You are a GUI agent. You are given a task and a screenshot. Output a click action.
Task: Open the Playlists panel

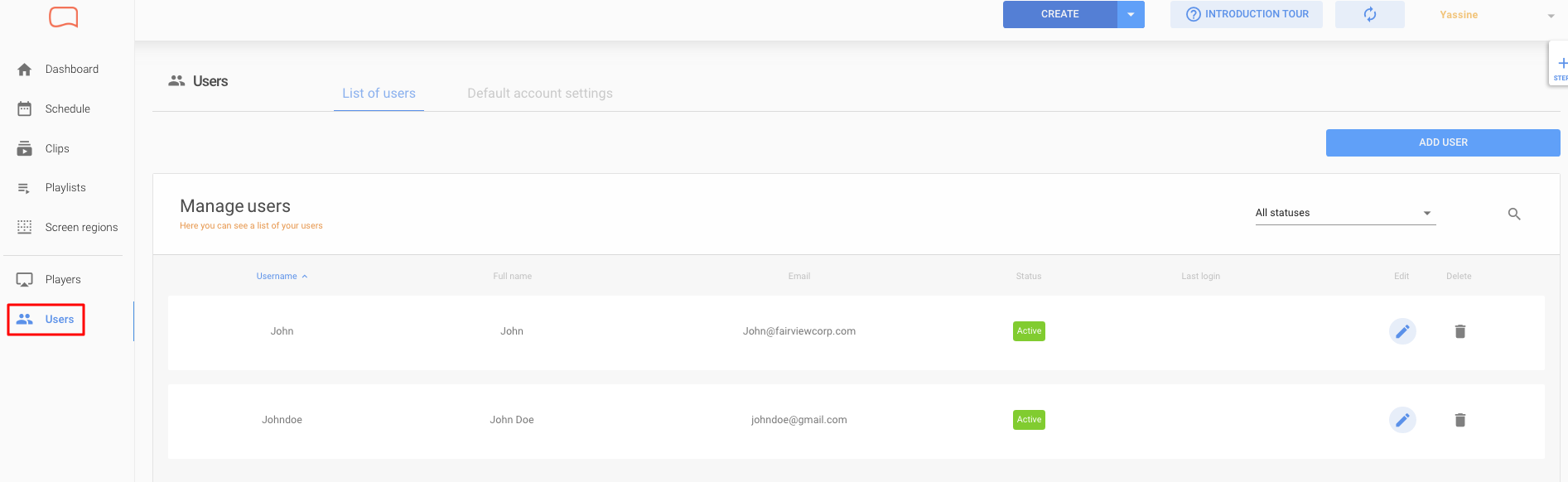65,187
